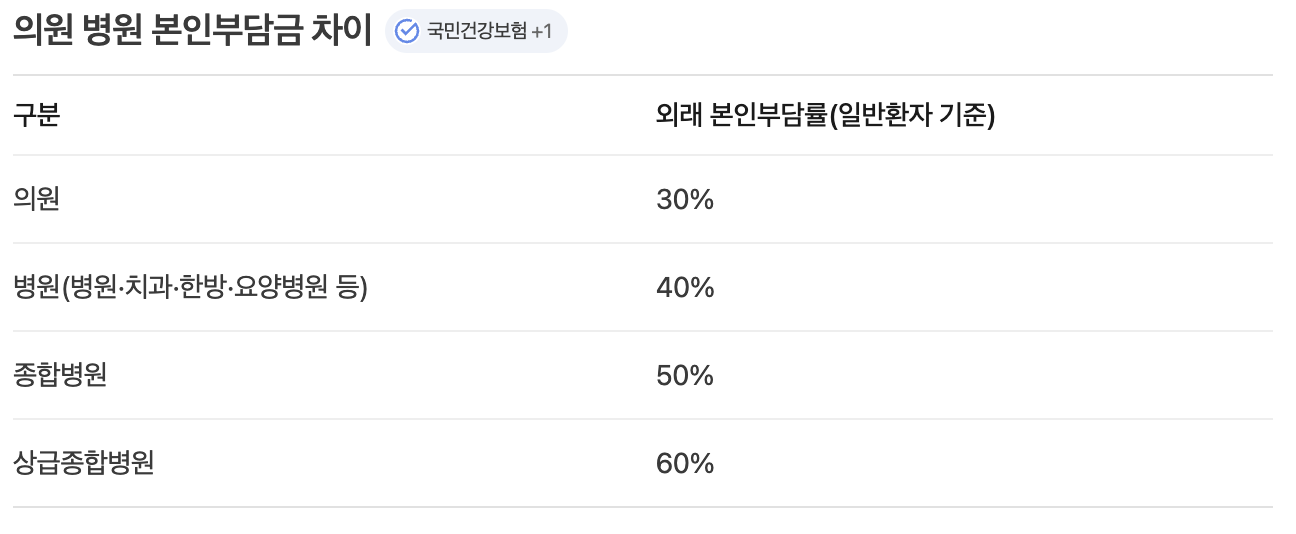1296x534 pixels.
Task: Click the word 본인부담금 in the title
Action: point(233,31)
